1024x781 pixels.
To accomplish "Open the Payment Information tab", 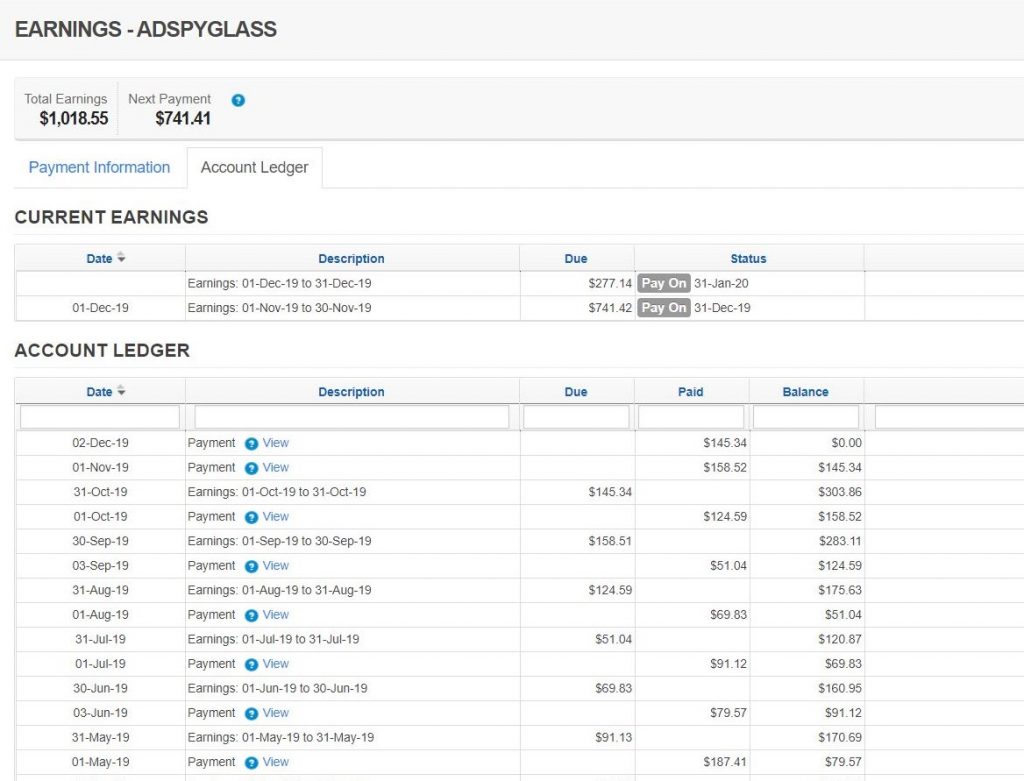I will click(x=99, y=167).
